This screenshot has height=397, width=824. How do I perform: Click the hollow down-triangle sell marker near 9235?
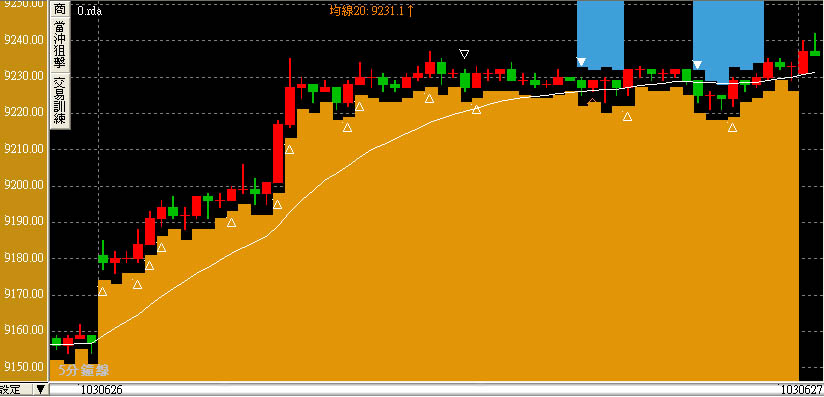point(464,54)
